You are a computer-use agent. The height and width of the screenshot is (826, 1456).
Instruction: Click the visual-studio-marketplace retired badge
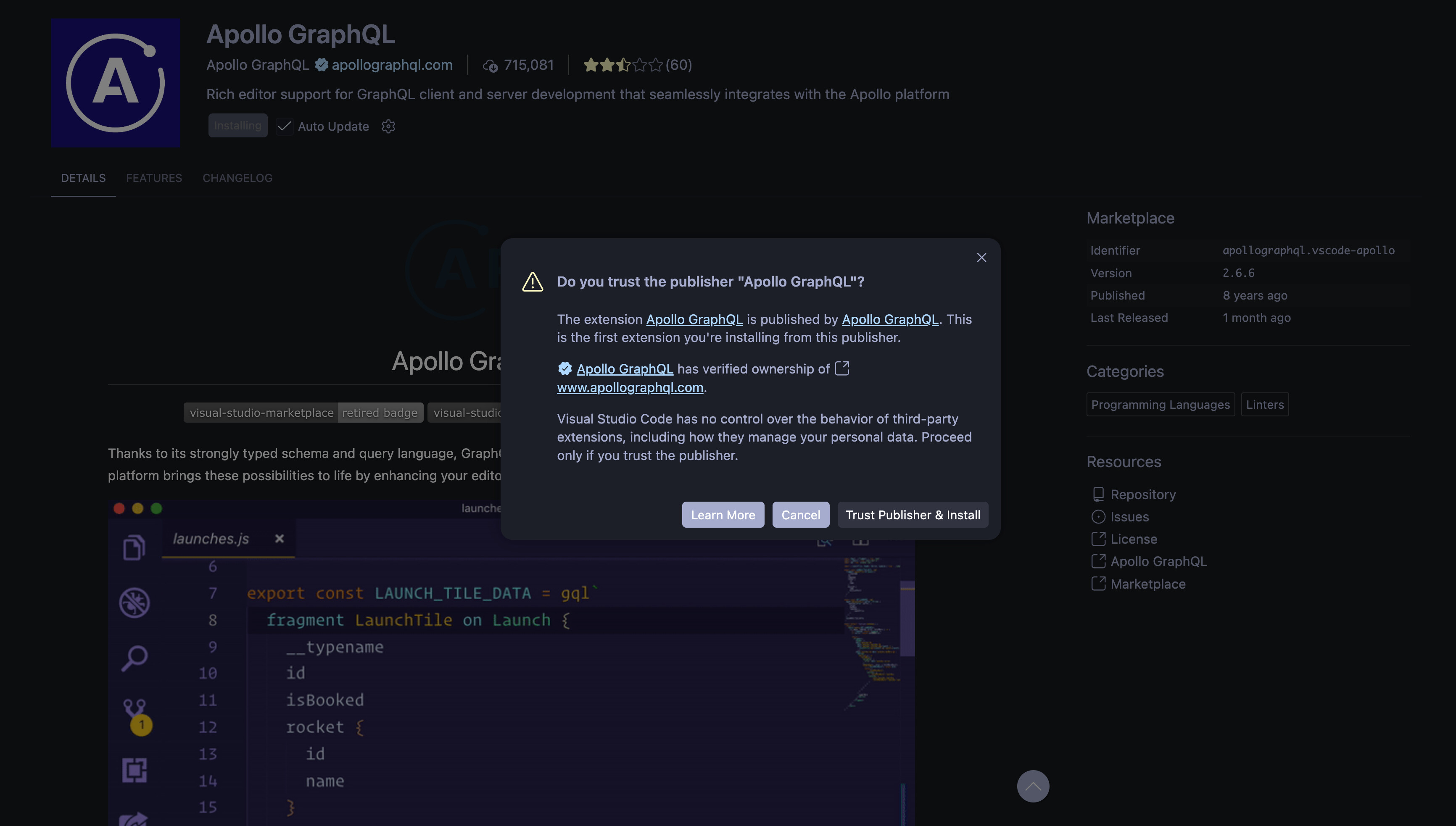(x=303, y=413)
